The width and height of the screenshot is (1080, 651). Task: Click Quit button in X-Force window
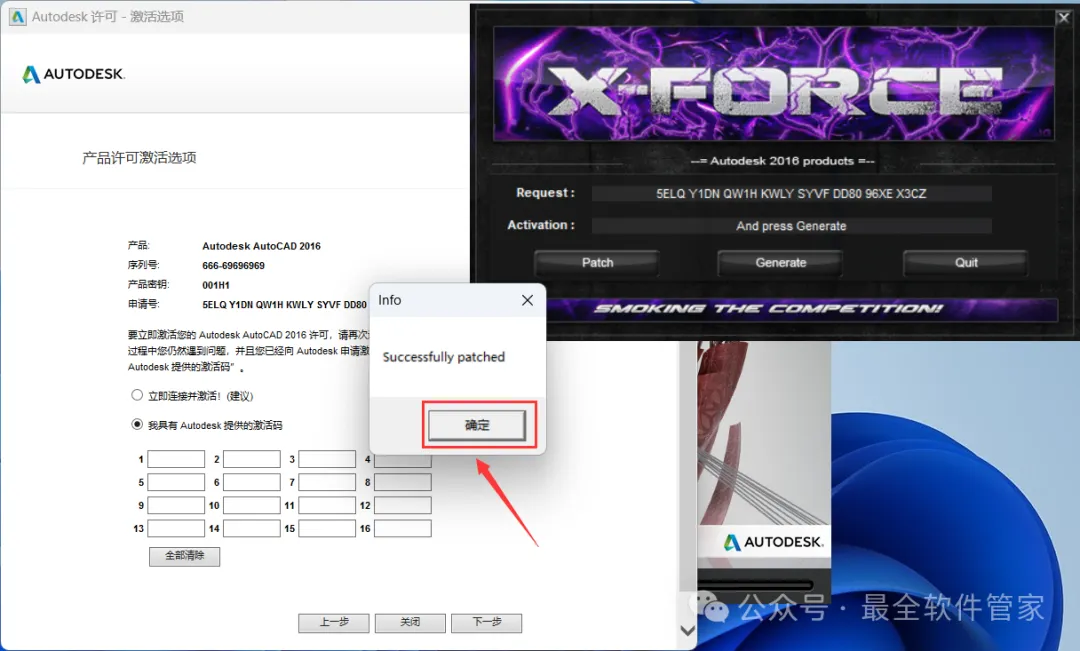coord(966,262)
